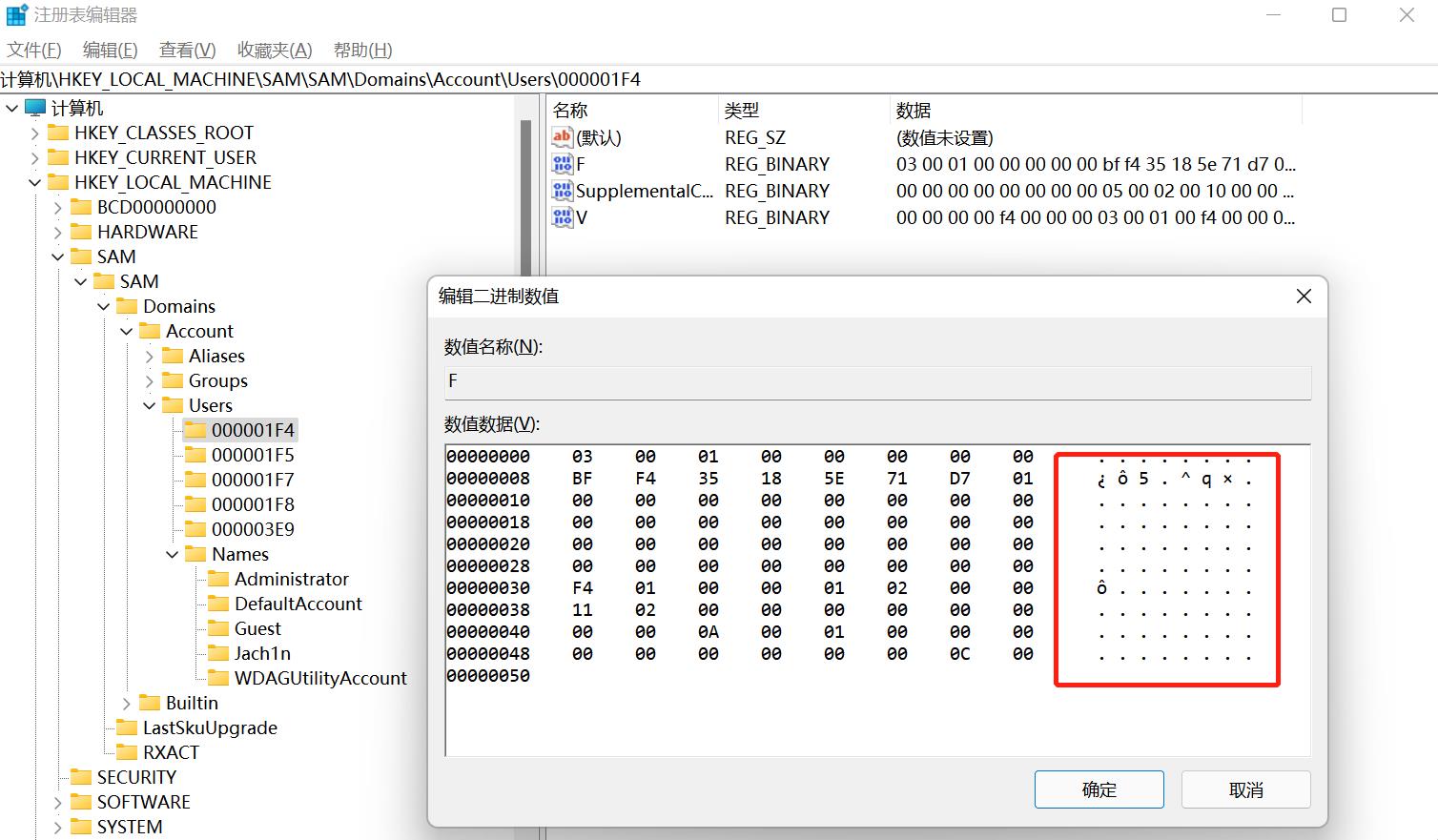Click the 000001F7 folder icon
Screen dimensions: 1438x840
(195, 480)
